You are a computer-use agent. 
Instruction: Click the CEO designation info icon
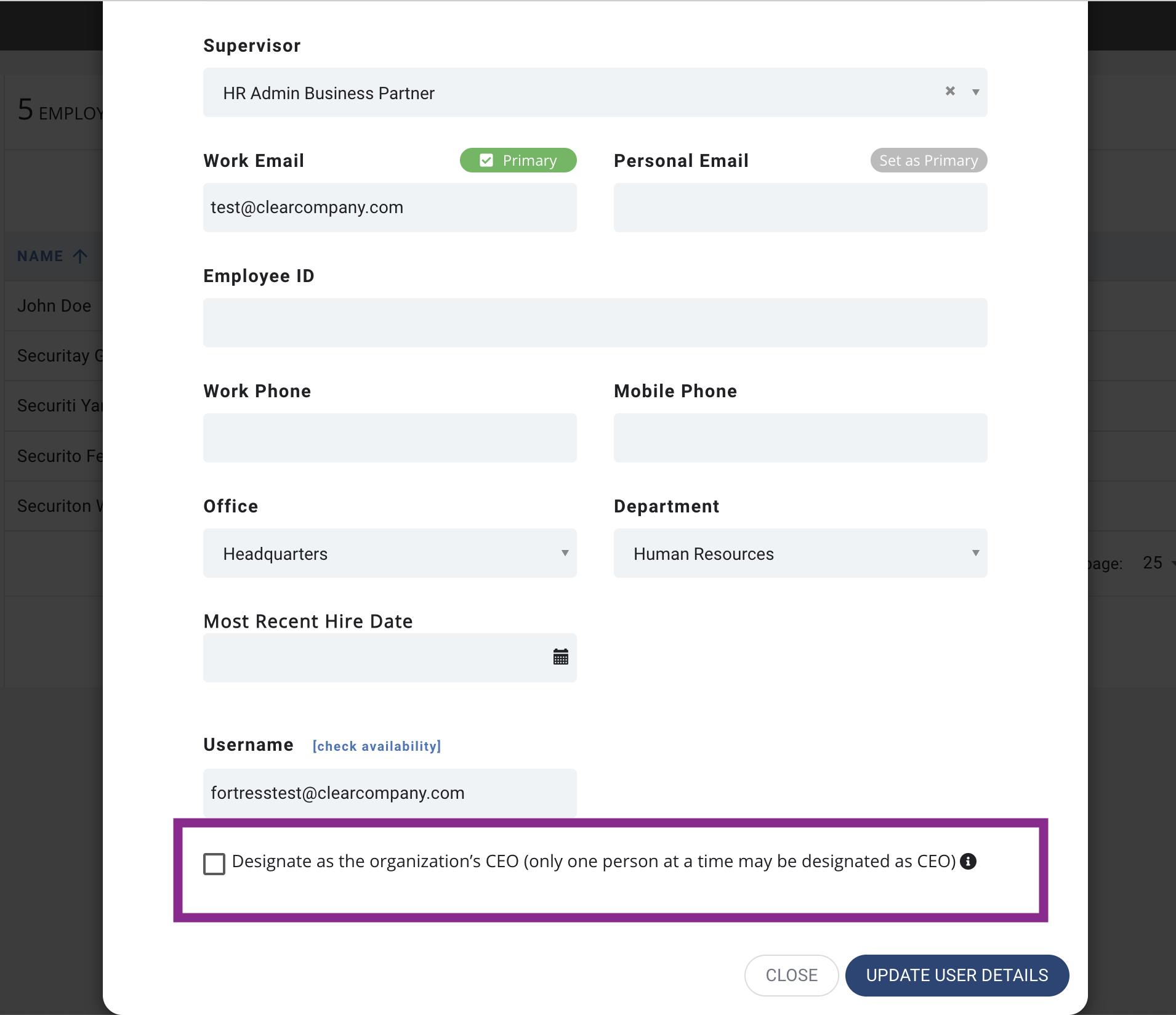tap(969, 861)
